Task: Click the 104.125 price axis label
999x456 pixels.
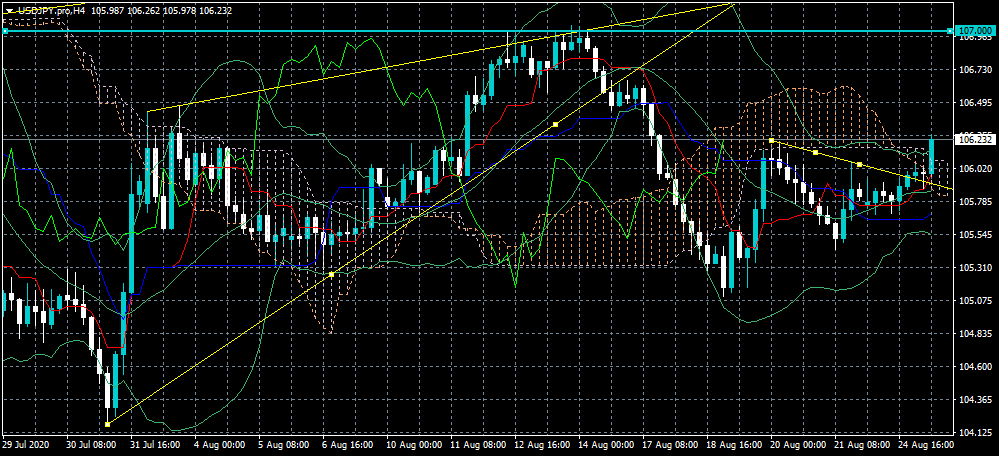Action: tap(974, 433)
